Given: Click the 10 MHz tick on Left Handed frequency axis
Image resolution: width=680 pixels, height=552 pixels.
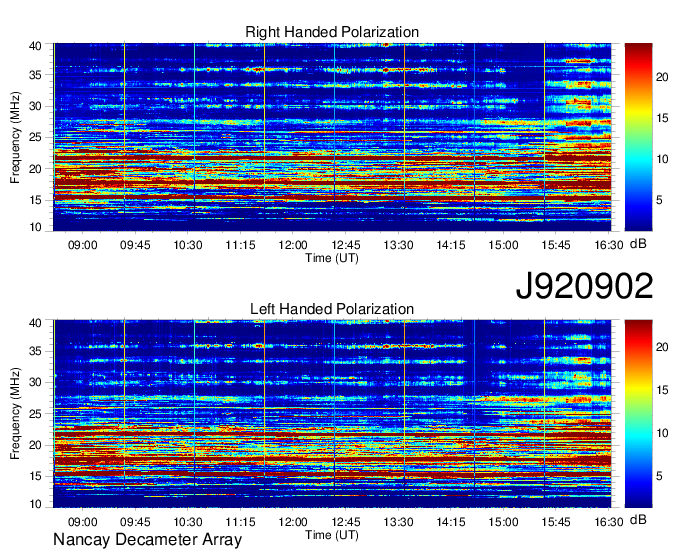Looking at the screenshot, I should pyautogui.click(x=36, y=504).
